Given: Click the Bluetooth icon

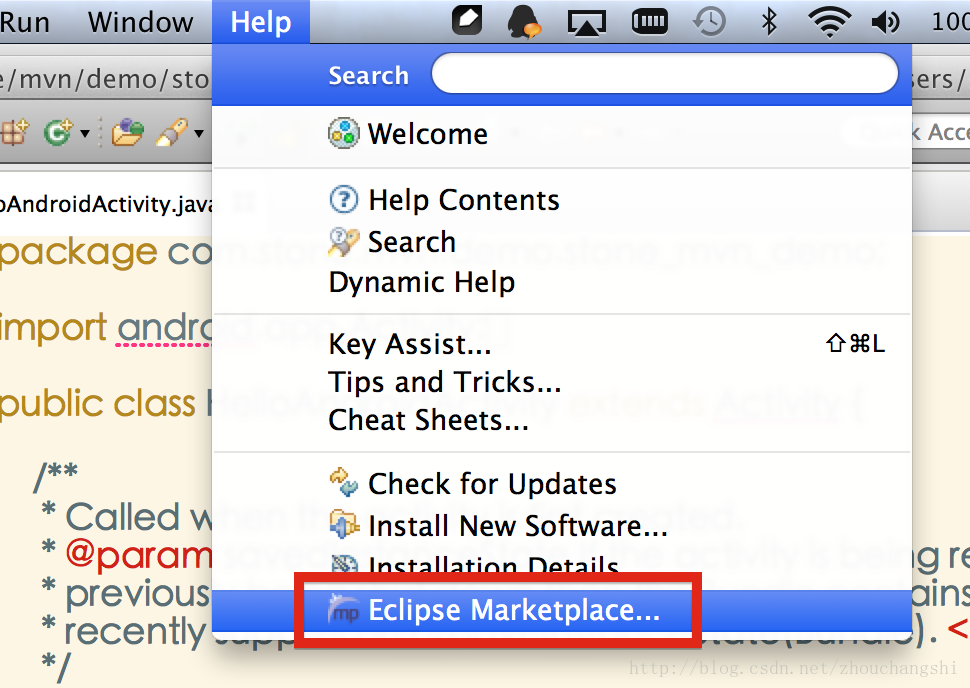Looking at the screenshot, I should pyautogui.click(x=769, y=22).
